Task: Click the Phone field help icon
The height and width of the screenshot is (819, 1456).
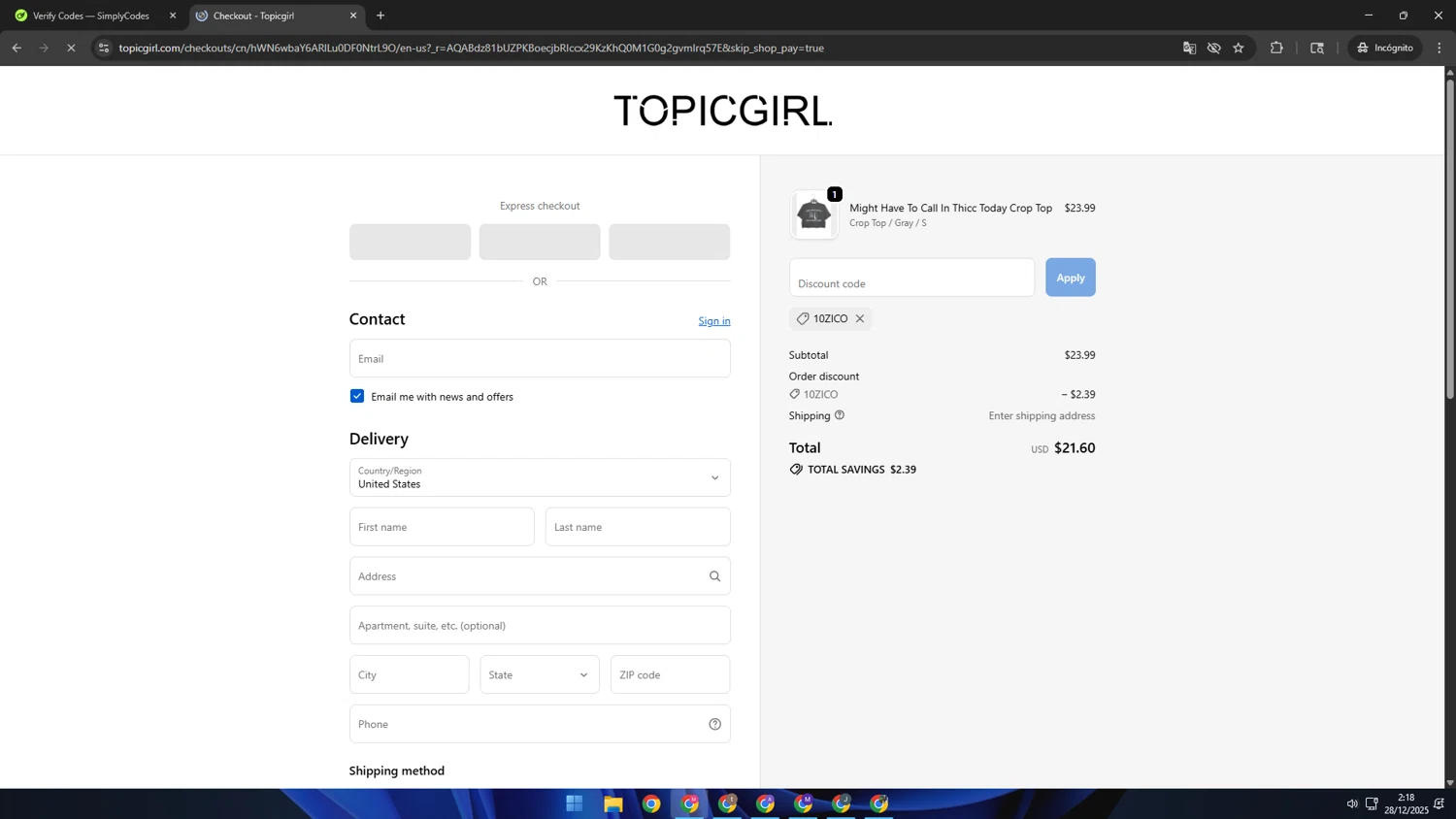Action: (715, 724)
